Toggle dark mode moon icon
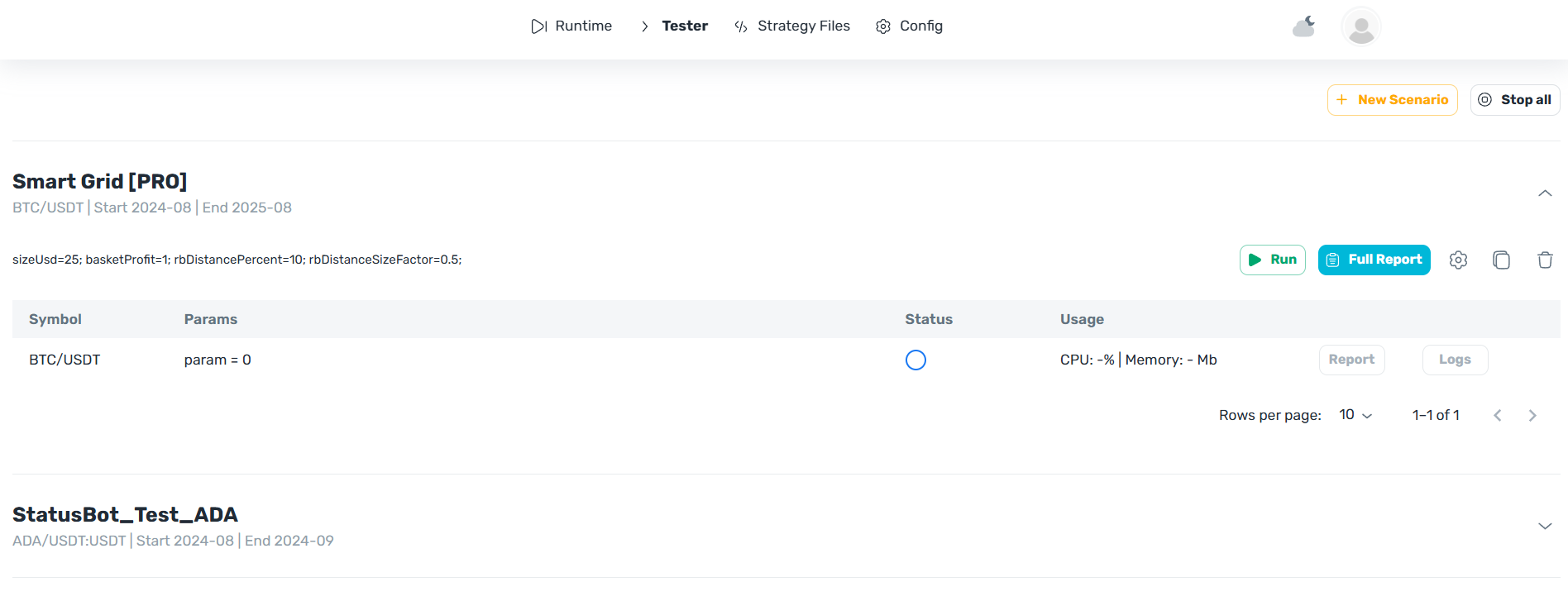 pos(1304,26)
